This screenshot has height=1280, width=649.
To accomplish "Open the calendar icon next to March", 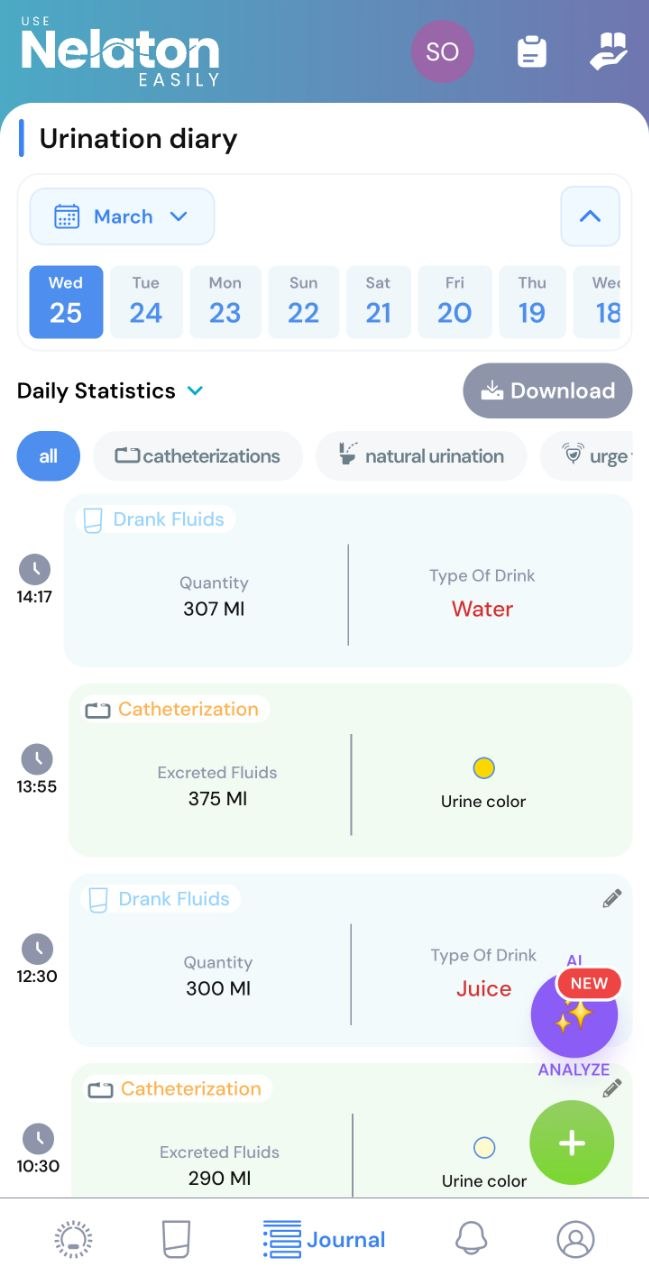I will [x=68, y=216].
